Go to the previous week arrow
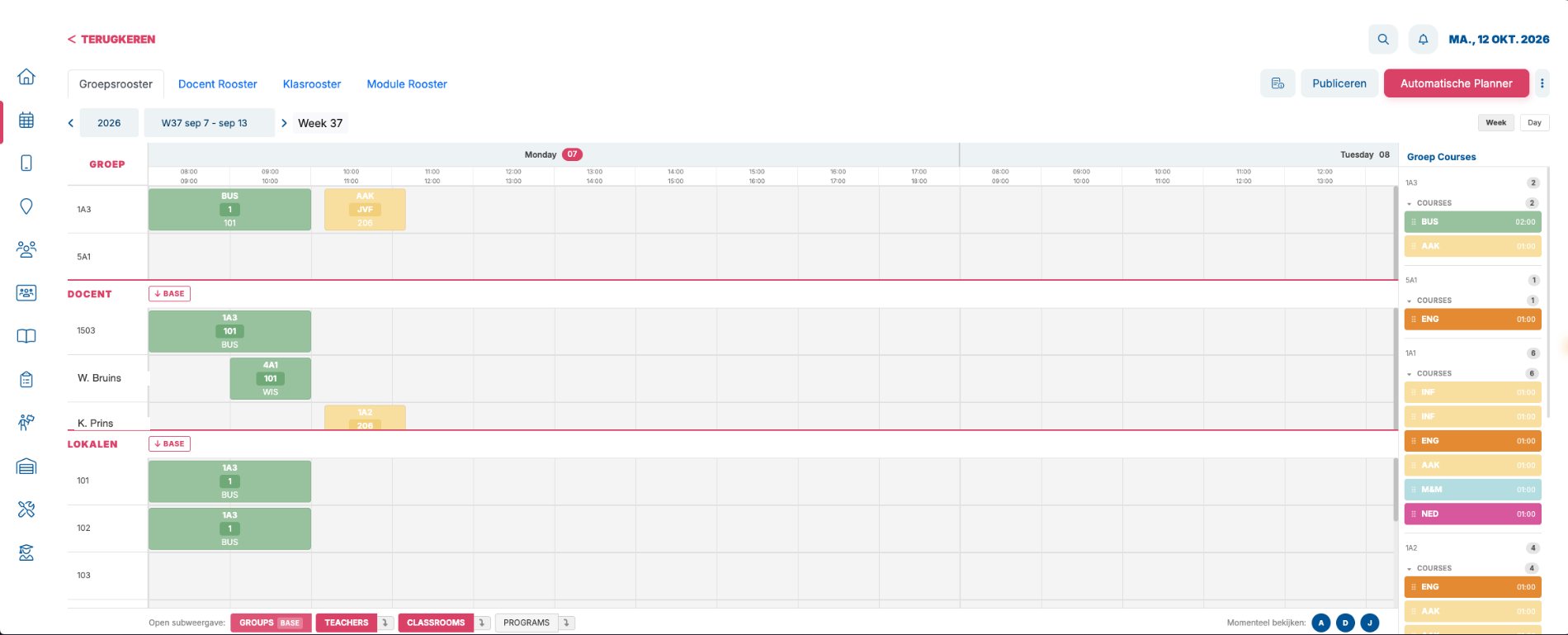This screenshot has height=635, width=1568. coord(71,123)
